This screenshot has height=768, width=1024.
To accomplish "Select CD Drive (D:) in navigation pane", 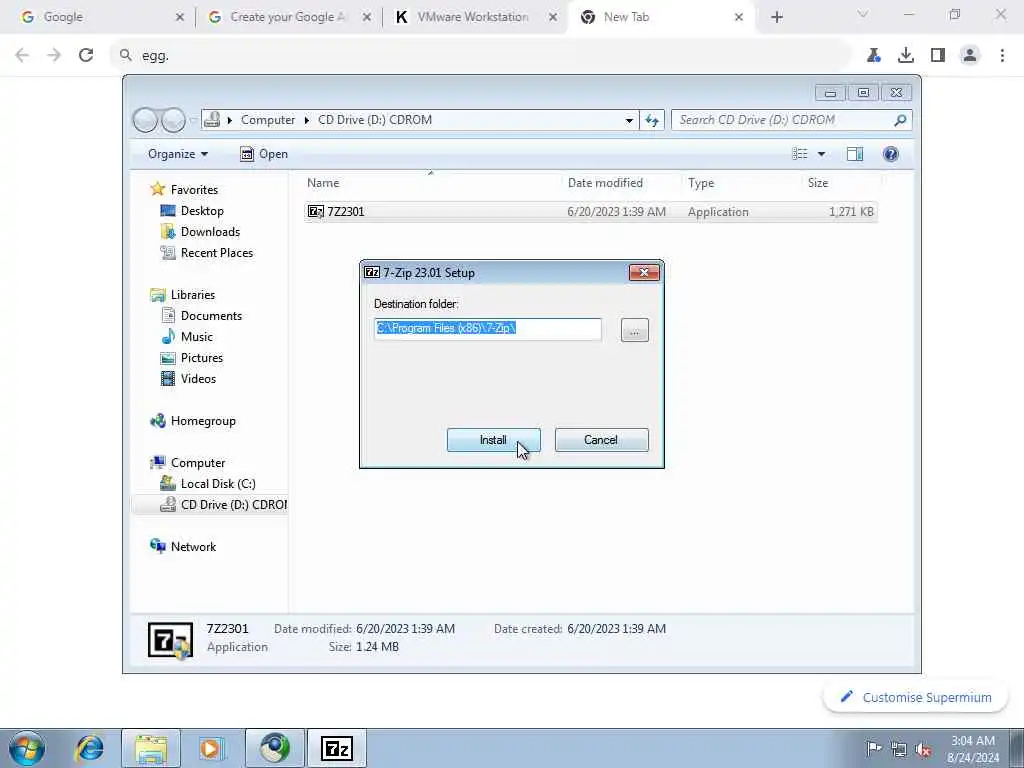I will (x=209, y=505).
